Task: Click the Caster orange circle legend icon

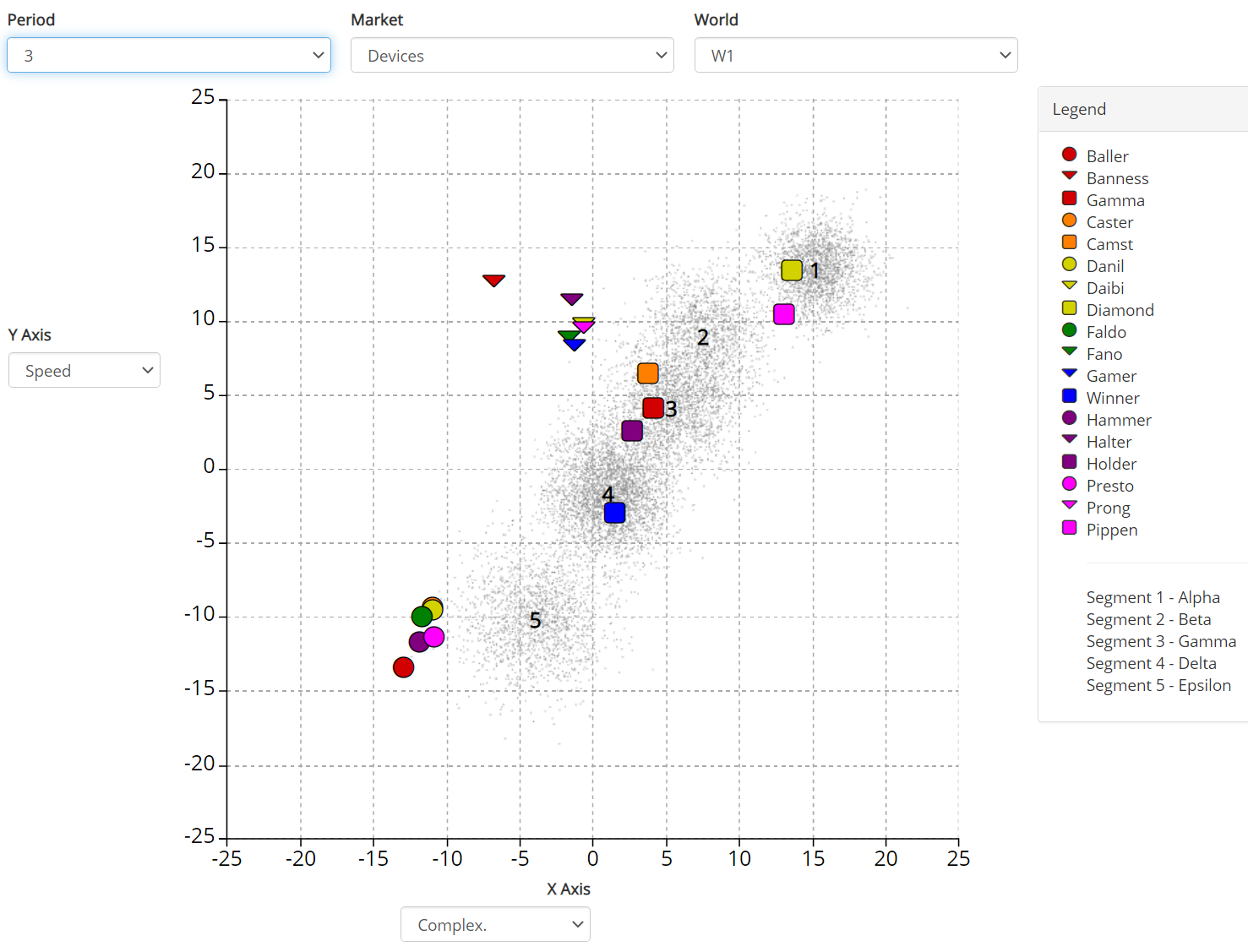Action: 1069,220
